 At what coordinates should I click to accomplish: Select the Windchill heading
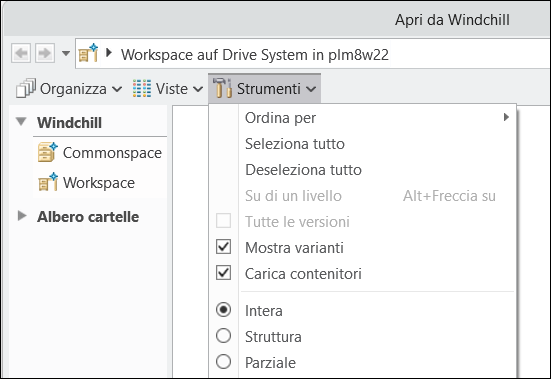(x=70, y=123)
